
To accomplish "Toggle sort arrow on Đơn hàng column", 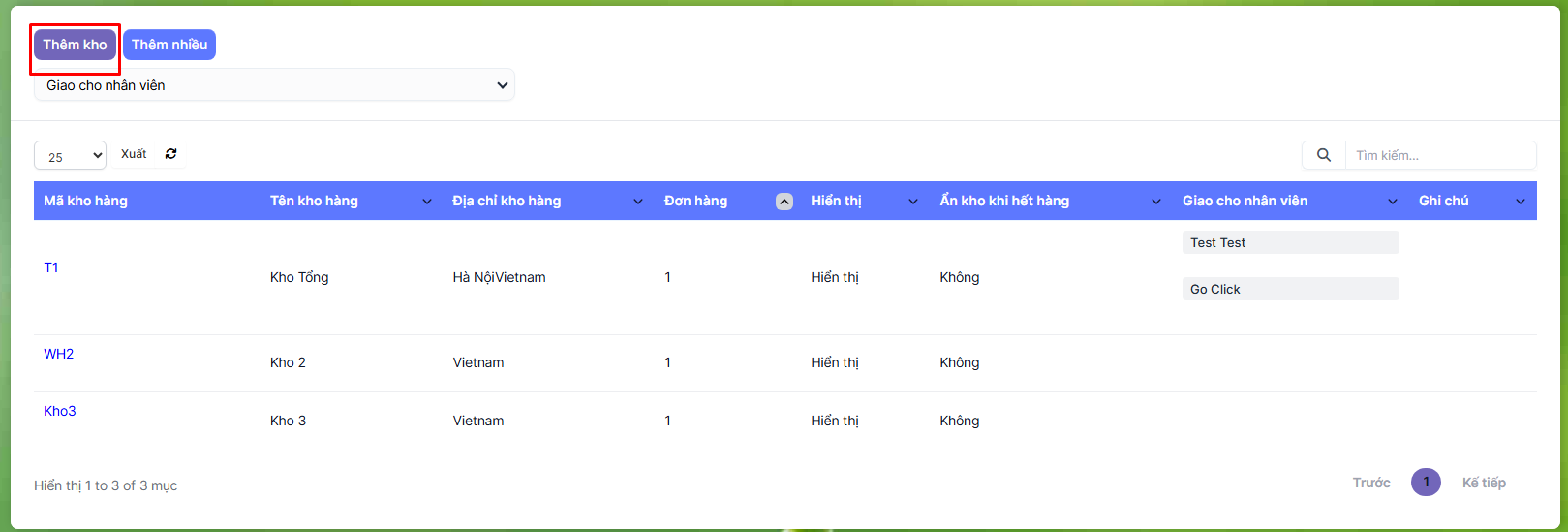I will click(784, 202).
